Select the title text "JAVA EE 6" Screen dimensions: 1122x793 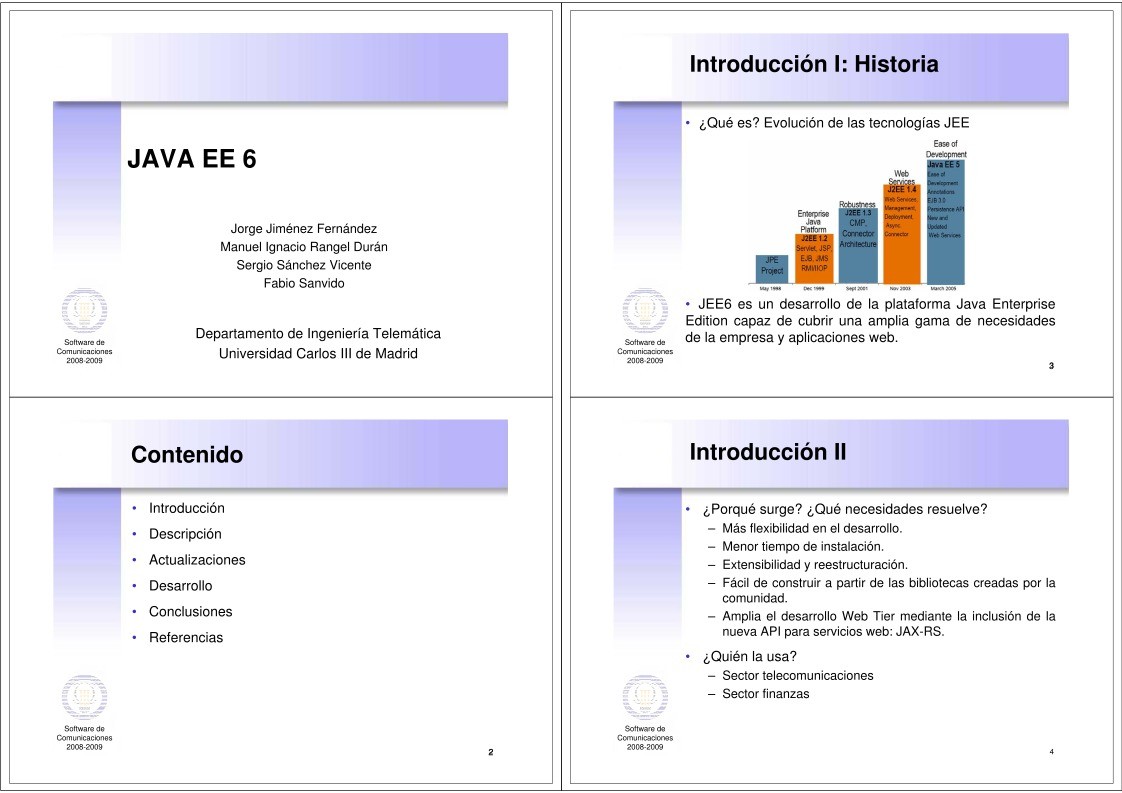(192, 159)
